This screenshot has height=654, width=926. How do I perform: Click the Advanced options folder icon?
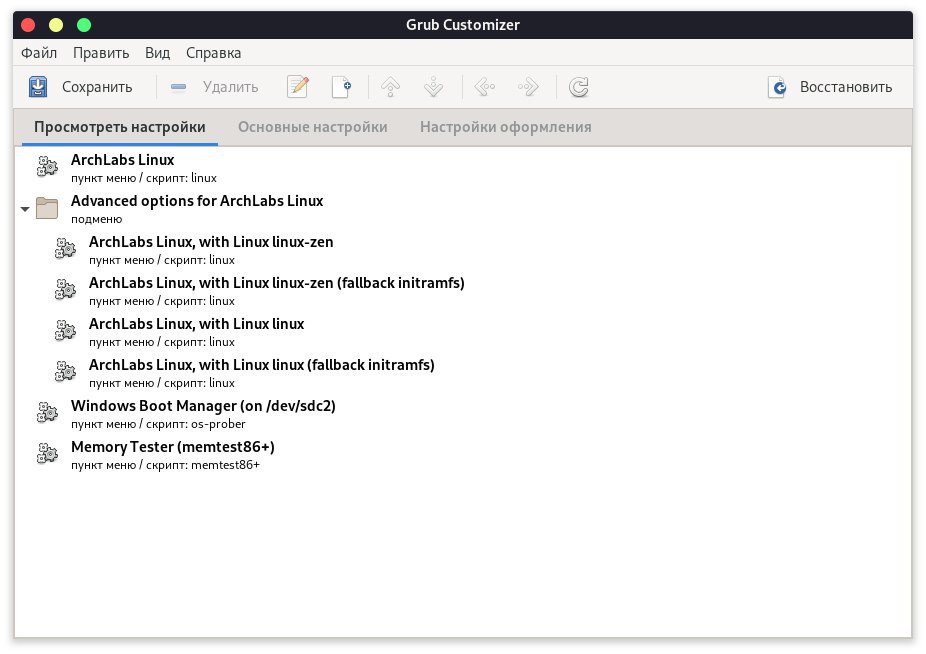pyautogui.click(x=47, y=208)
